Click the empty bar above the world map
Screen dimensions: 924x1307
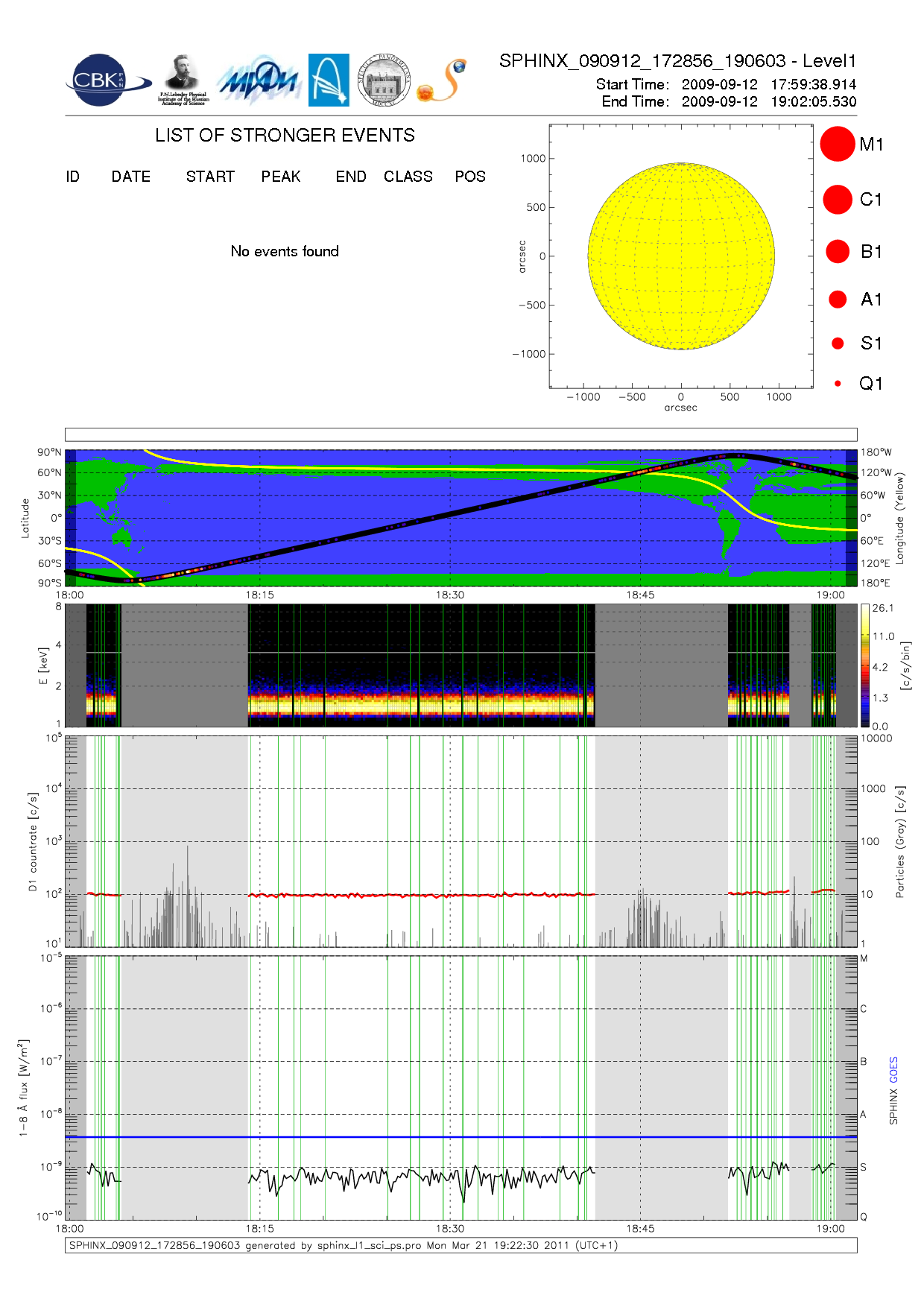(x=461, y=434)
